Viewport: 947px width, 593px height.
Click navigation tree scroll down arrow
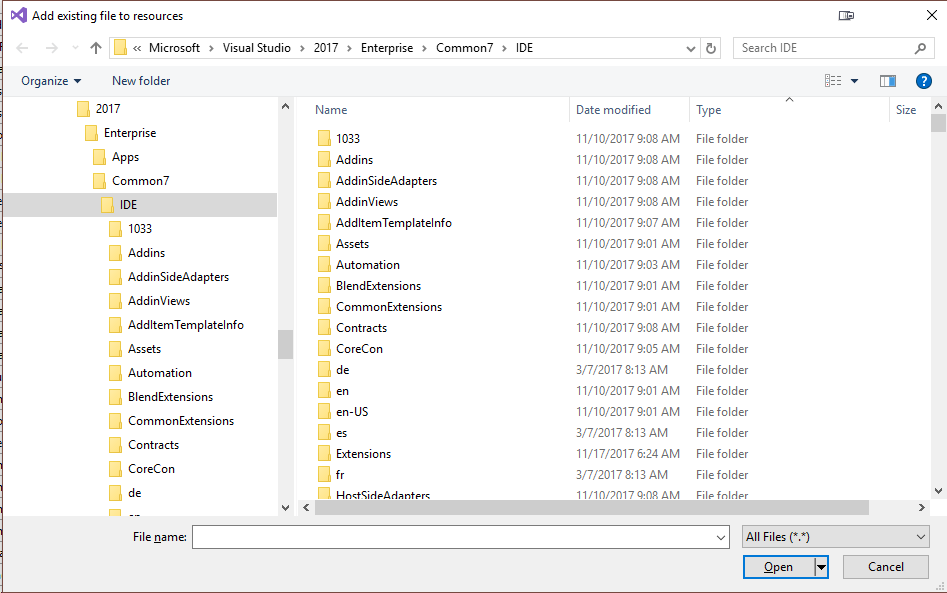click(x=286, y=508)
